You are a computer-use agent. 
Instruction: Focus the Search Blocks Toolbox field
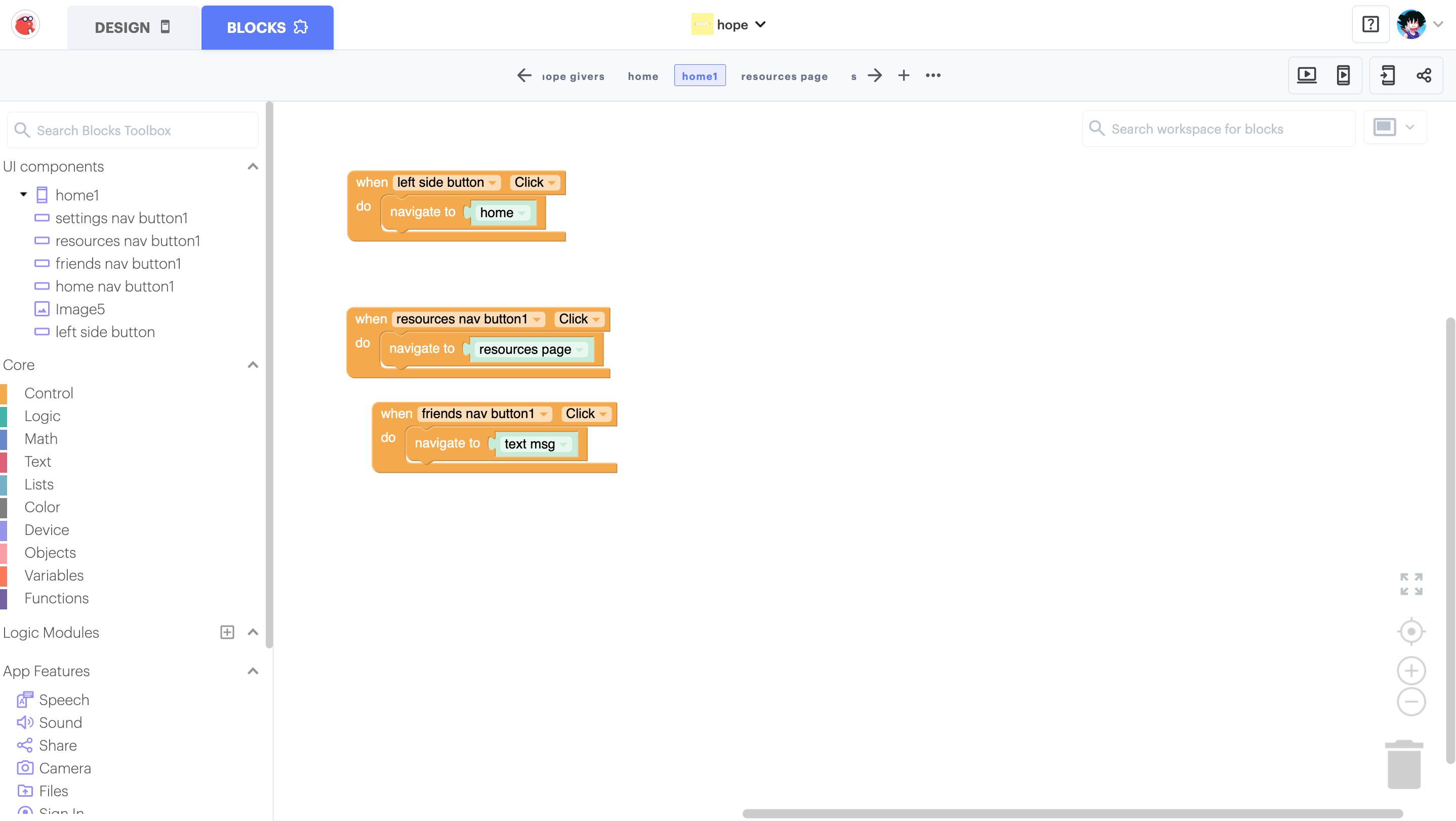133,130
